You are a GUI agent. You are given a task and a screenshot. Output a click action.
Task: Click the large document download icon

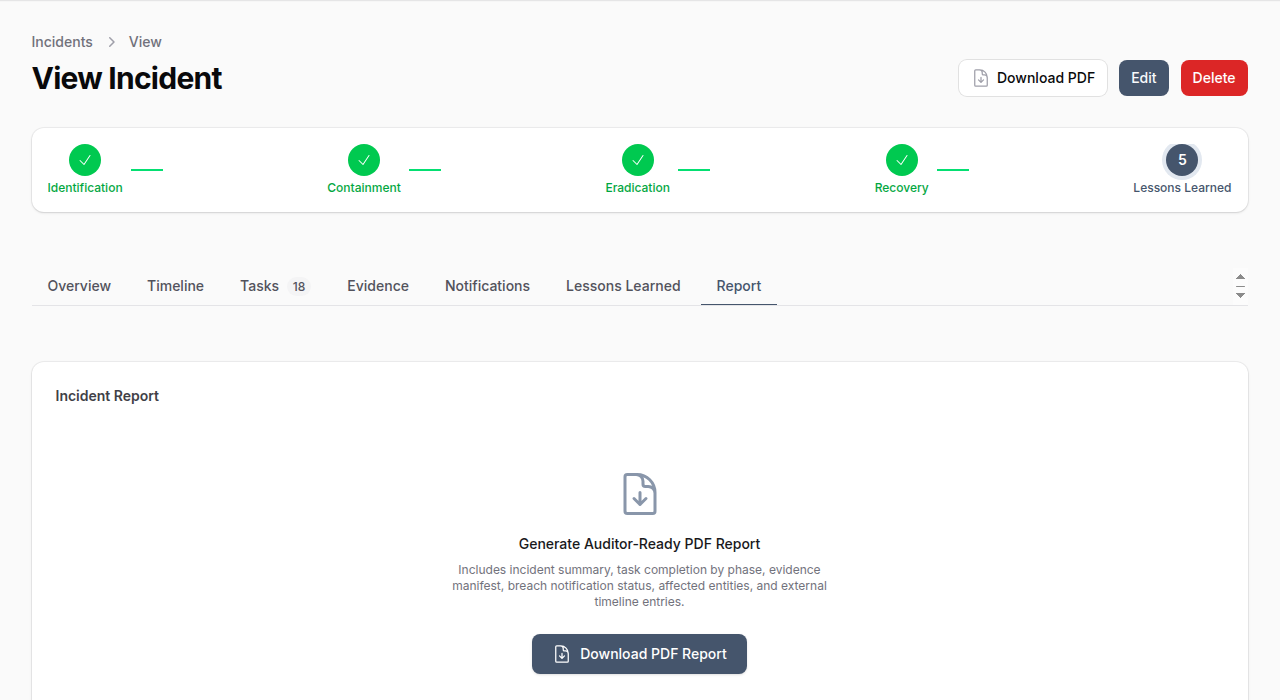tap(640, 494)
